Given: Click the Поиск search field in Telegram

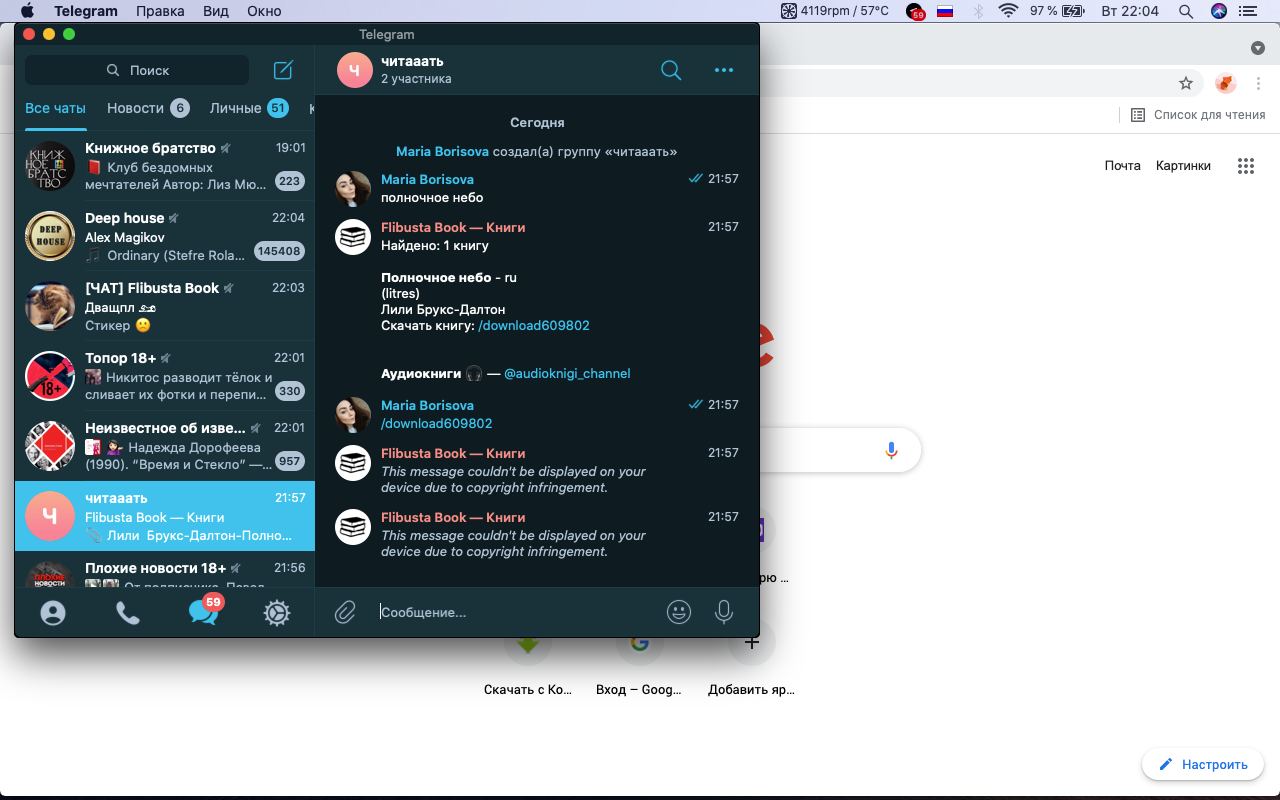Looking at the screenshot, I should point(137,70).
